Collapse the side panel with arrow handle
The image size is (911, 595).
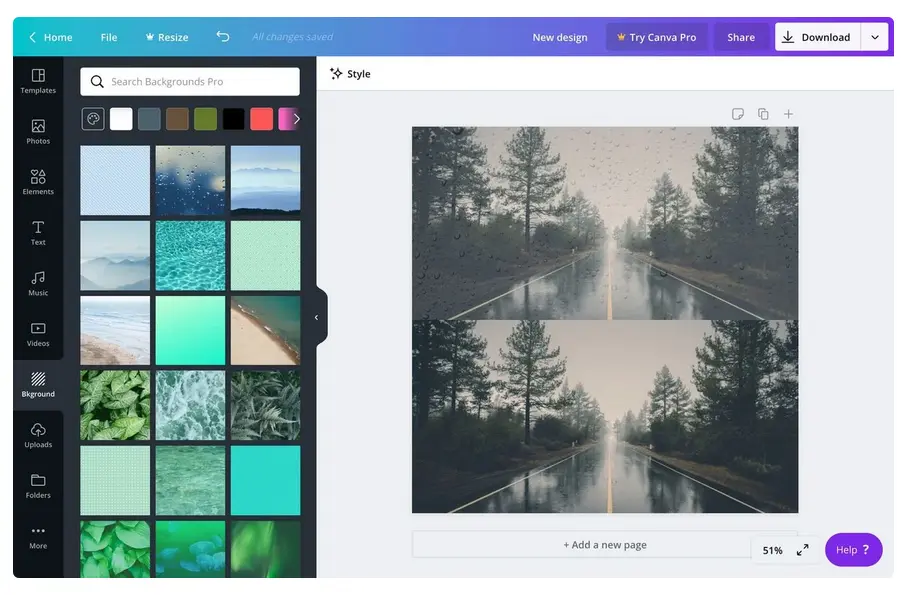pyautogui.click(x=317, y=317)
